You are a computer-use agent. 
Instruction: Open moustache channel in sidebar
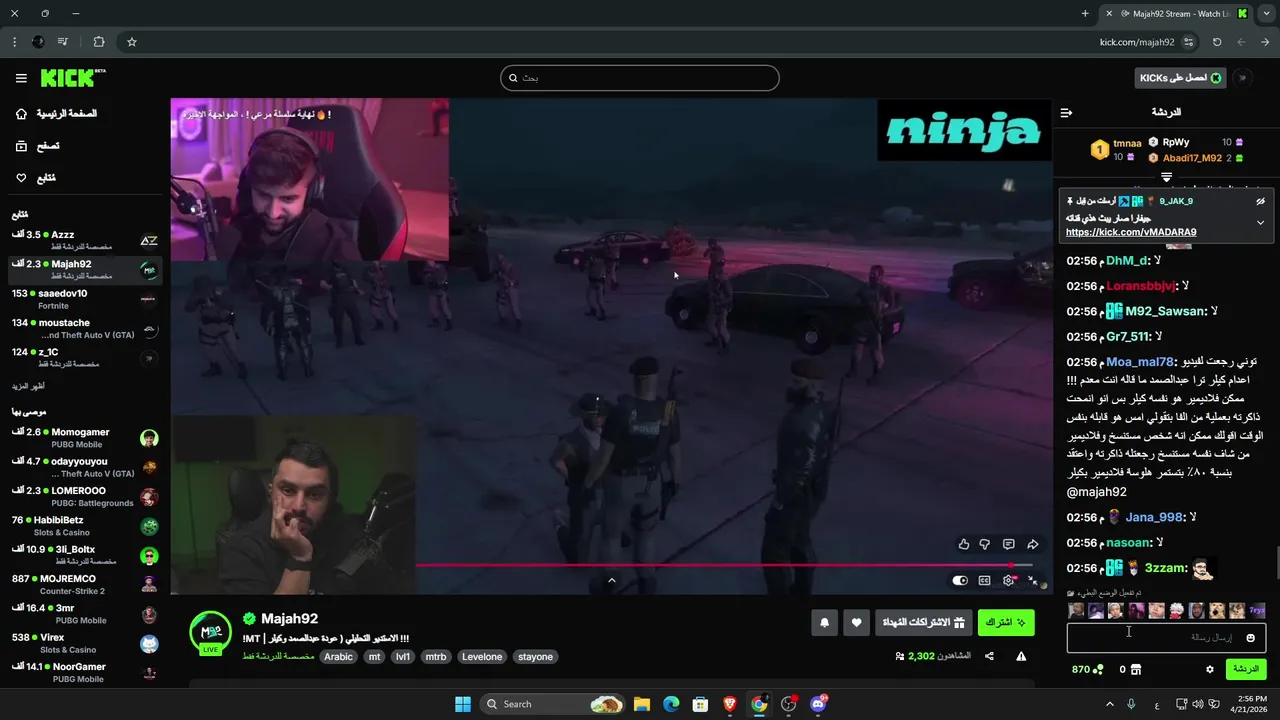click(x=84, y=328)
